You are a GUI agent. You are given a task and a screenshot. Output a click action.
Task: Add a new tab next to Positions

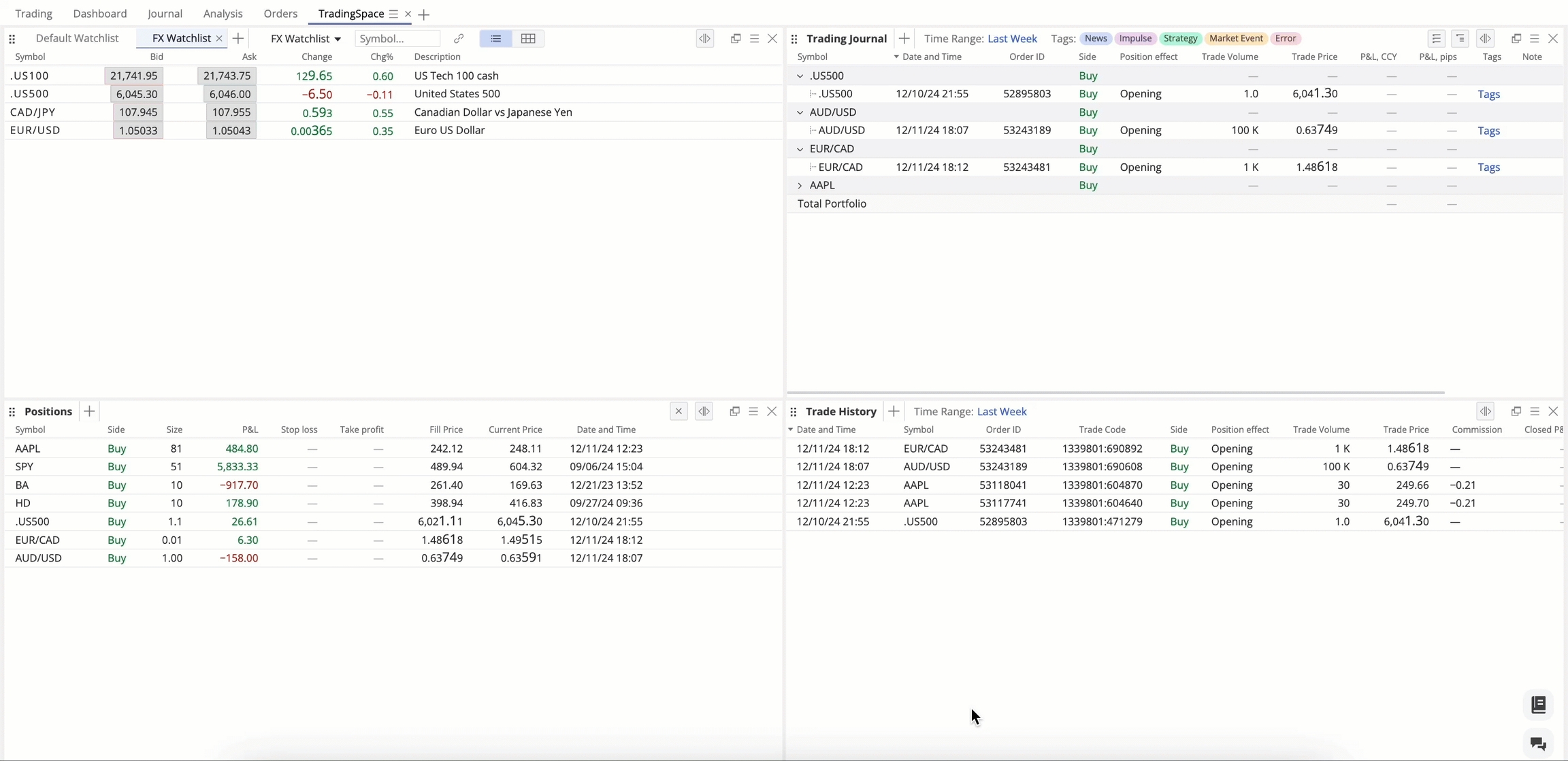point(89,411)
